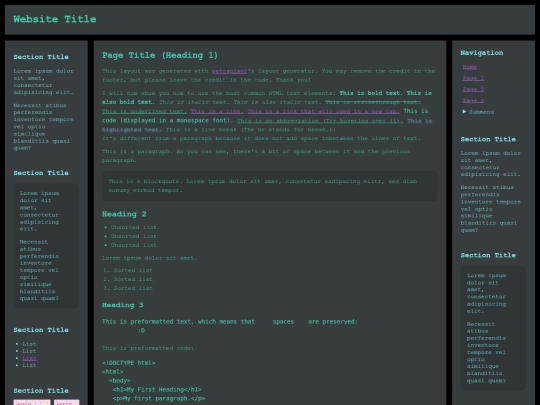
Task: Click the ':D' preformatted smiley
Action: [x=141, y=331]
